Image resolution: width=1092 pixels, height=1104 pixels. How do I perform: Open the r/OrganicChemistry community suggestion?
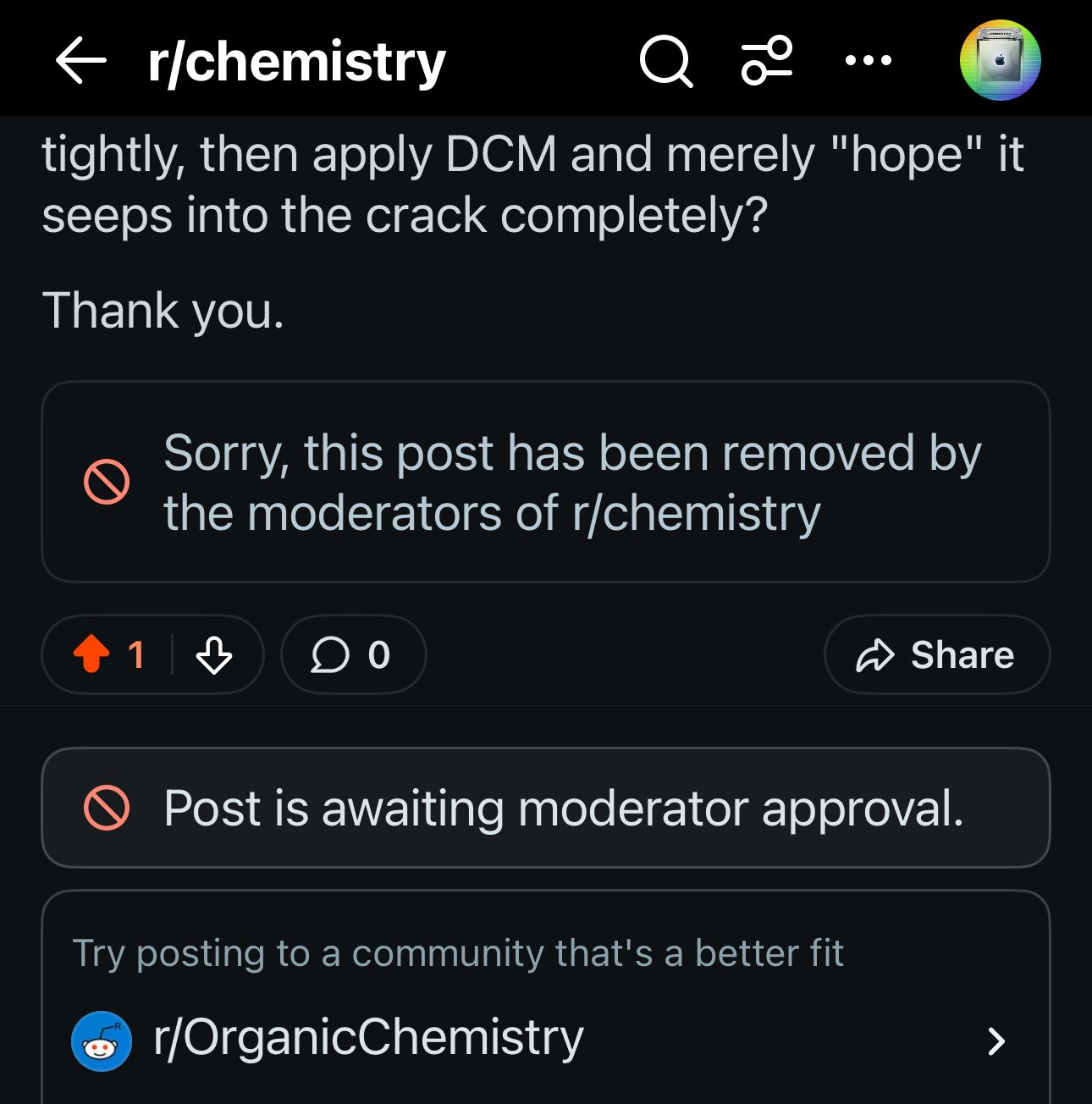368,1039
